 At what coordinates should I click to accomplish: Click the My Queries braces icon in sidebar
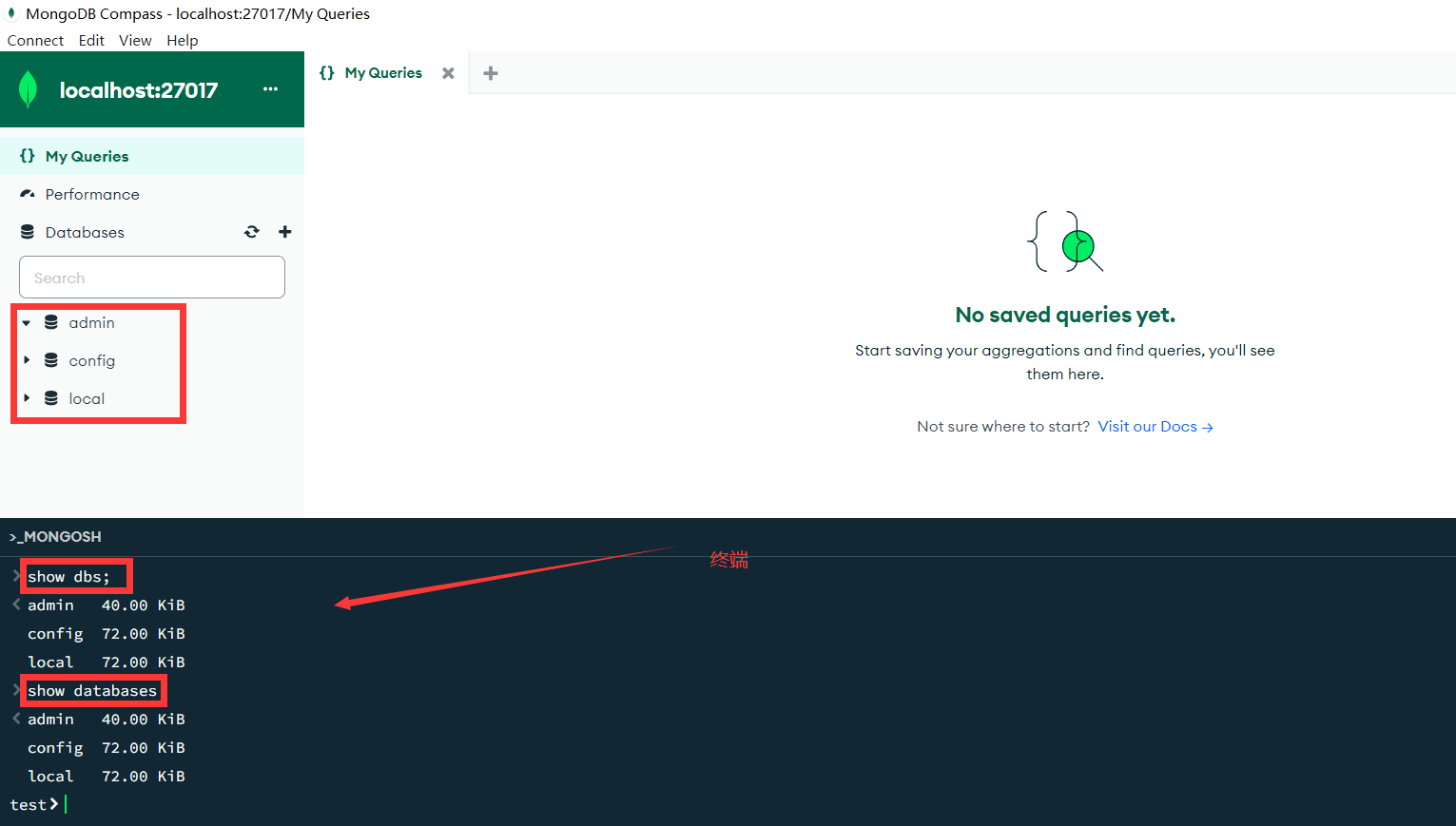(x=28, y=156)
